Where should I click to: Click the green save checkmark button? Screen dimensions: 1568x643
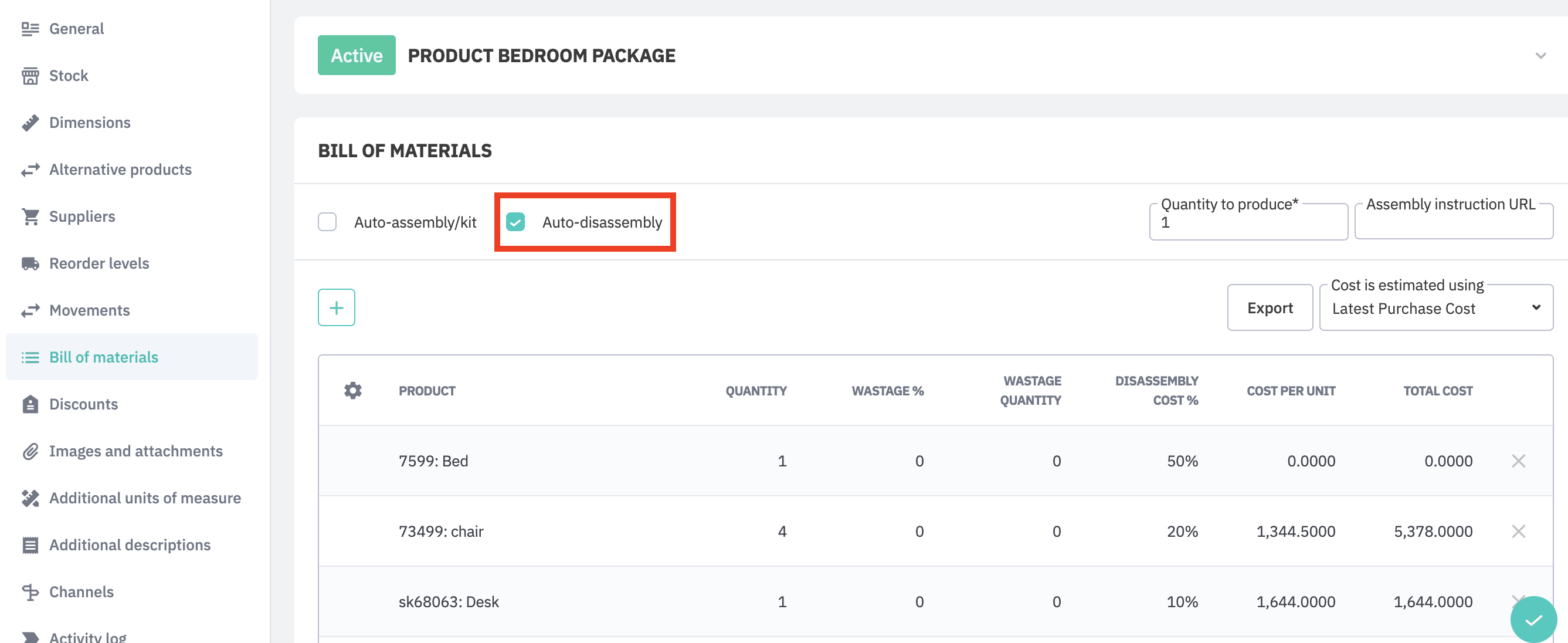(1533, 620)
